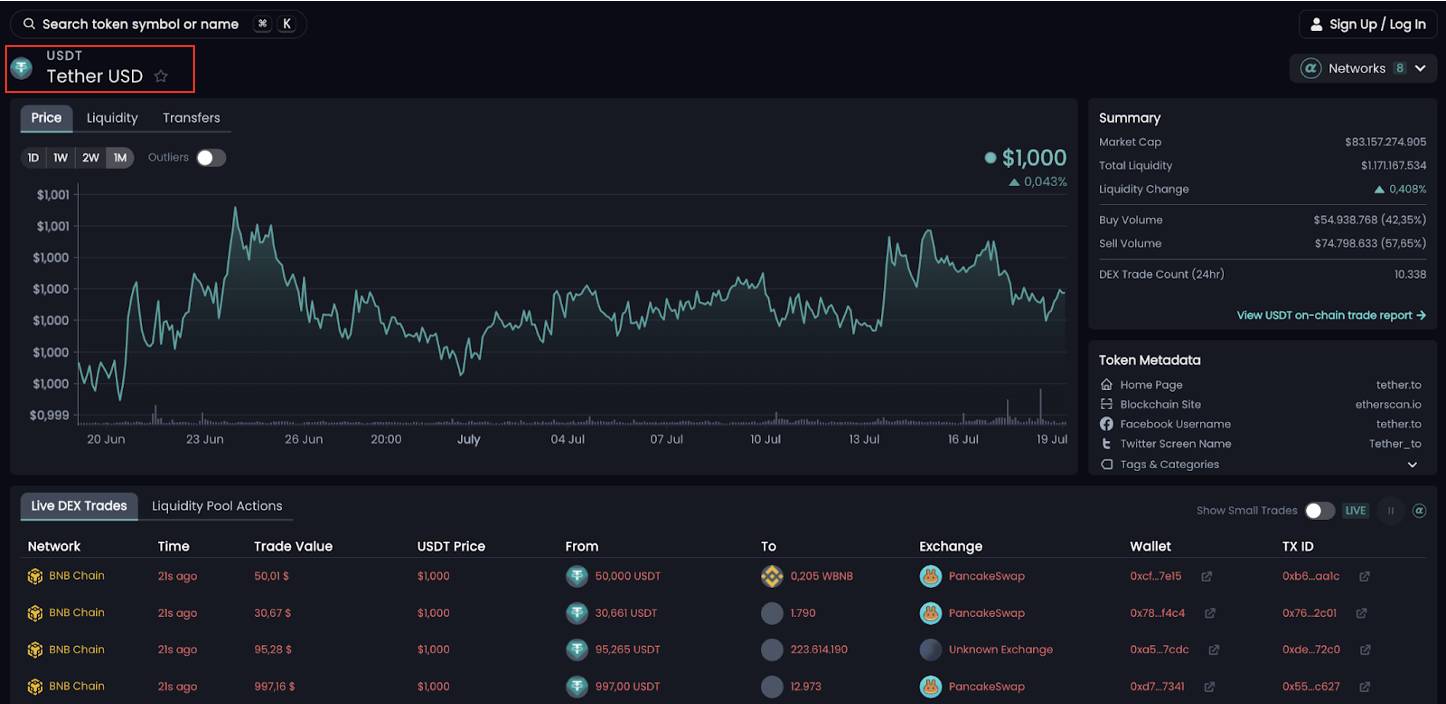Click the favorite star next to Tether USD
Screen dimensions: 1446x704
161,76
